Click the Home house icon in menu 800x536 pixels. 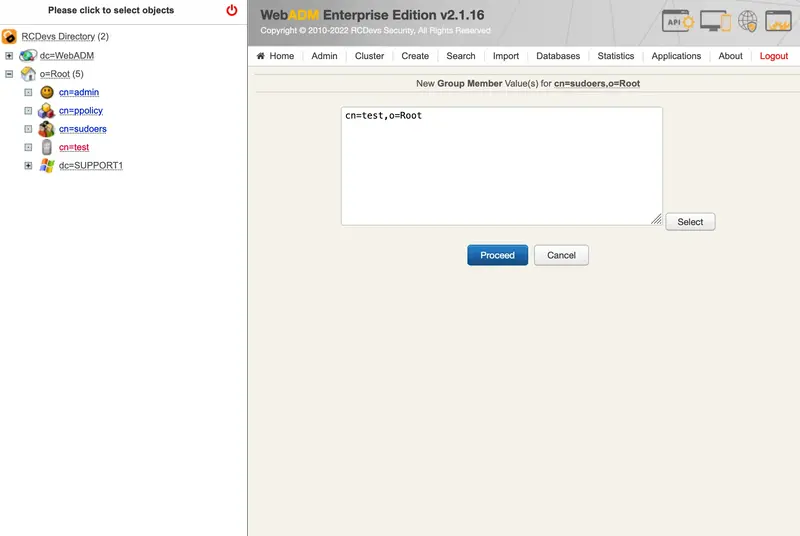click(x=261, y=56)
